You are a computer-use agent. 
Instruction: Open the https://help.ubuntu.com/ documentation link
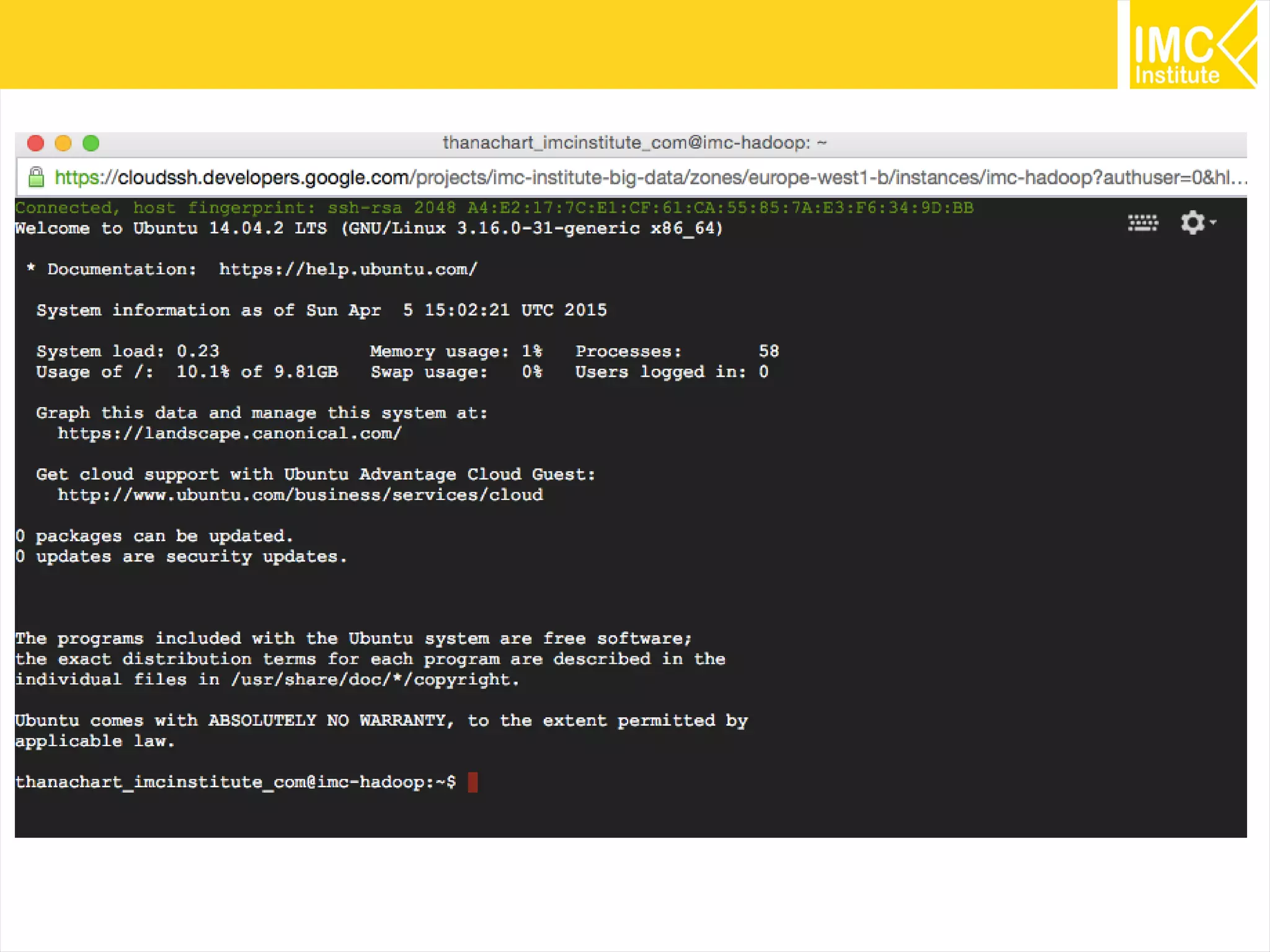pos(348,270)
